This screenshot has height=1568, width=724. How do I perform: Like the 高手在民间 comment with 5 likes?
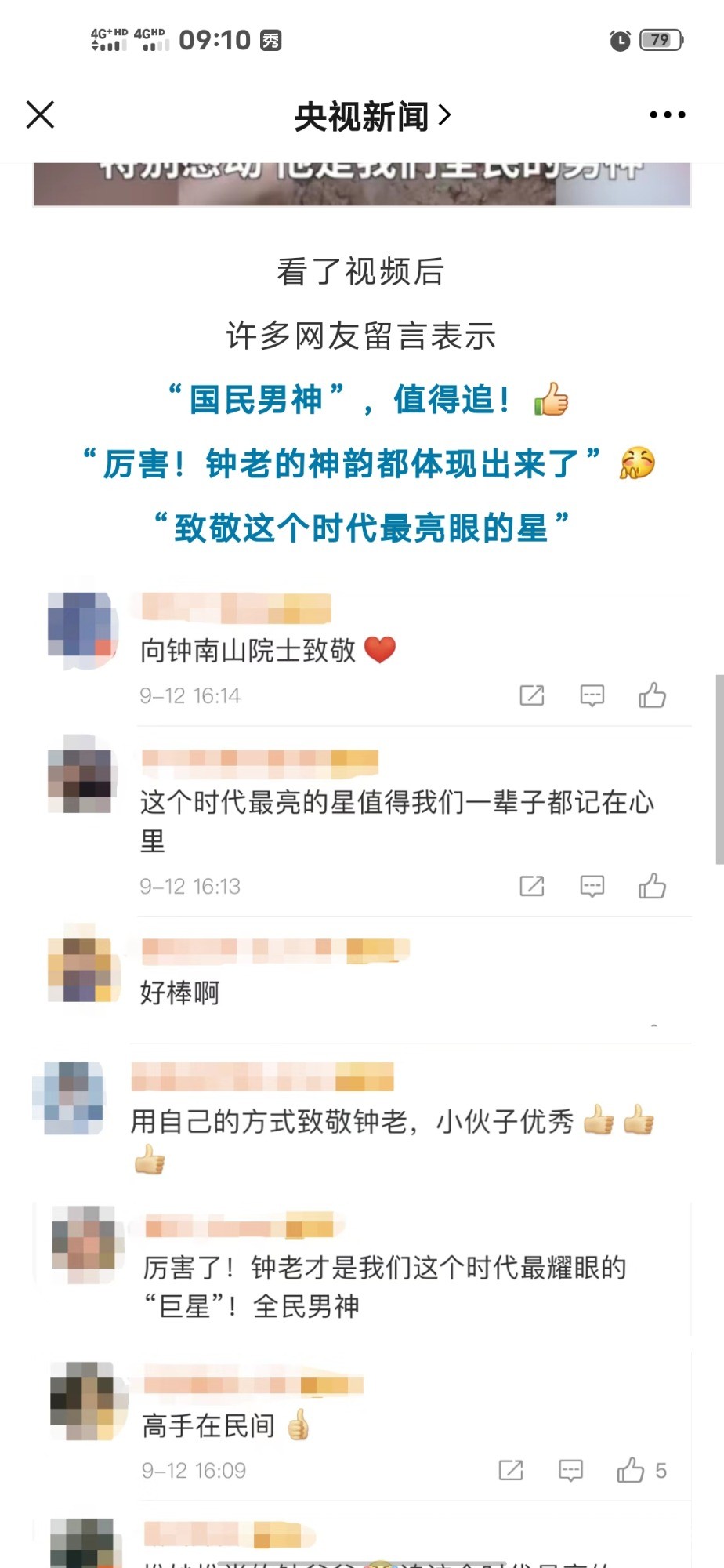(641, 1470)
